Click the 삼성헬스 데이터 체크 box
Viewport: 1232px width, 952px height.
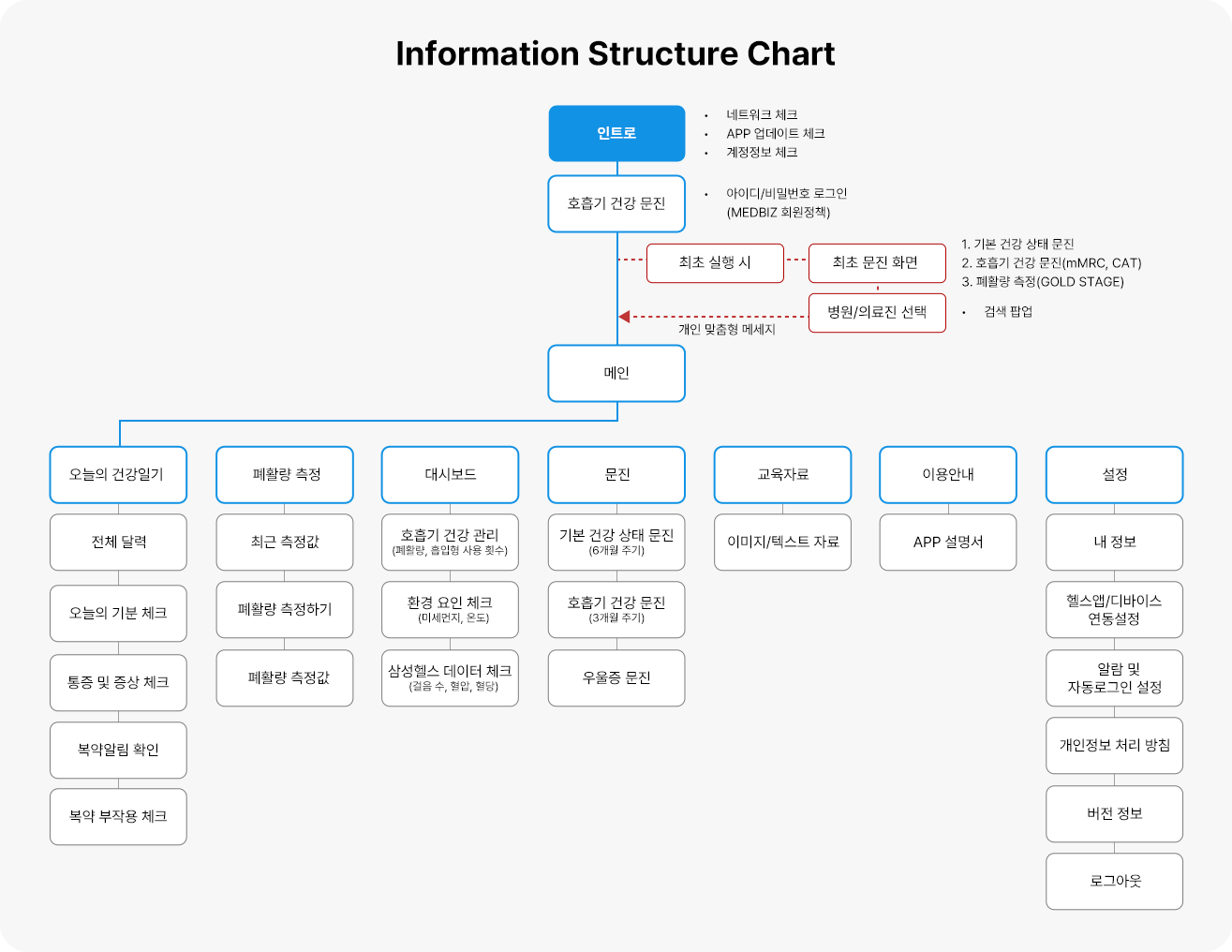pyautogui.click(x=450, y=677)
